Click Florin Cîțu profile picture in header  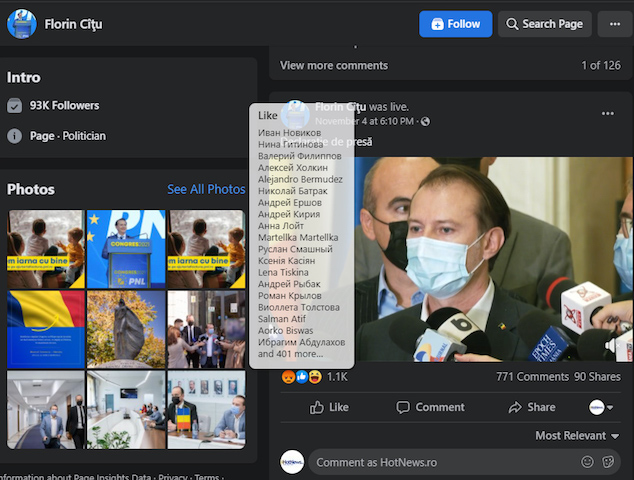click(21, 24)
